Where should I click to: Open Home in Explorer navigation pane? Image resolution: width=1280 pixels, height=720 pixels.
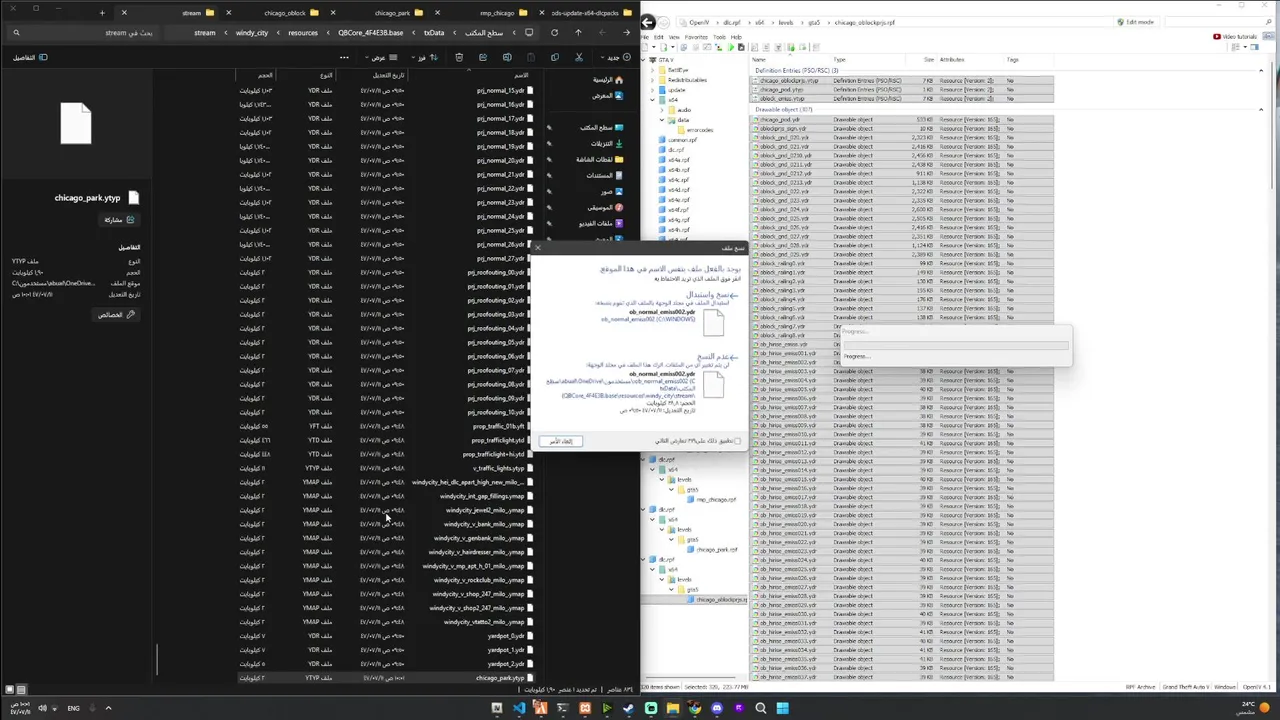608,80
